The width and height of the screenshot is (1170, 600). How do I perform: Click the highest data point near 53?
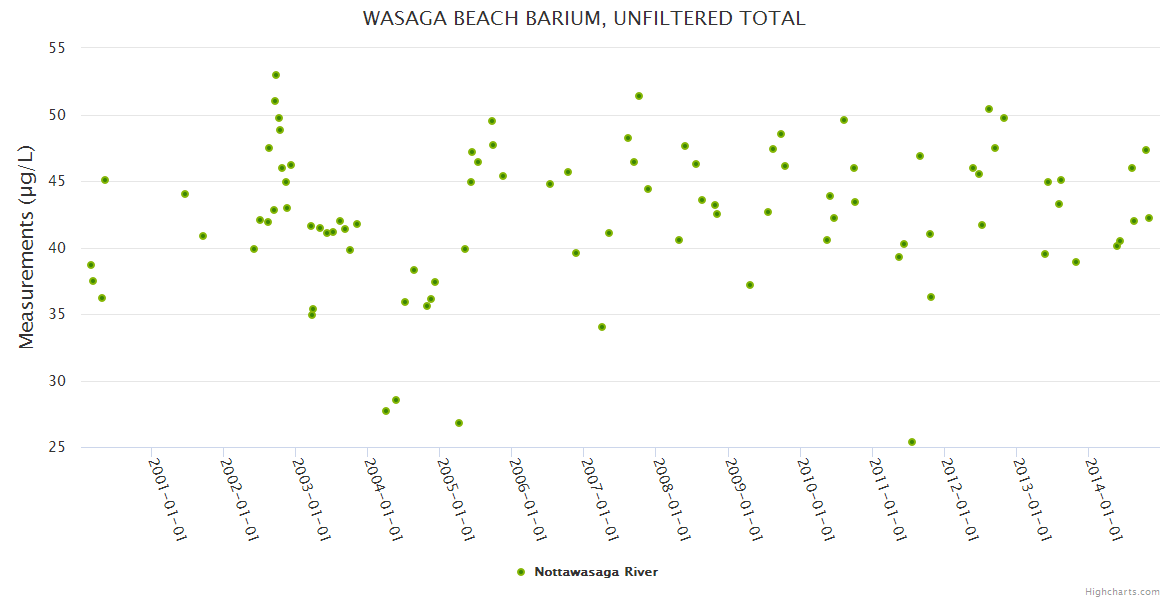pyautogui.click(x=276, y=75)
